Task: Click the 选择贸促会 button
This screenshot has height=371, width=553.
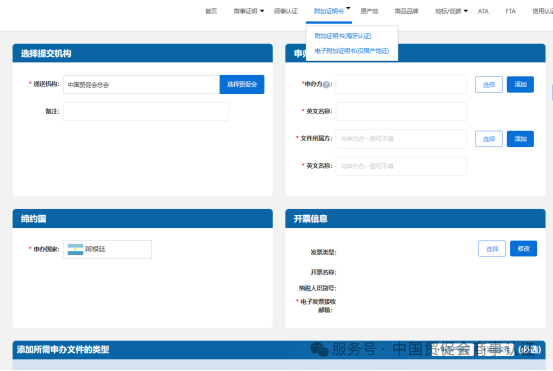Action: [242, 84]
